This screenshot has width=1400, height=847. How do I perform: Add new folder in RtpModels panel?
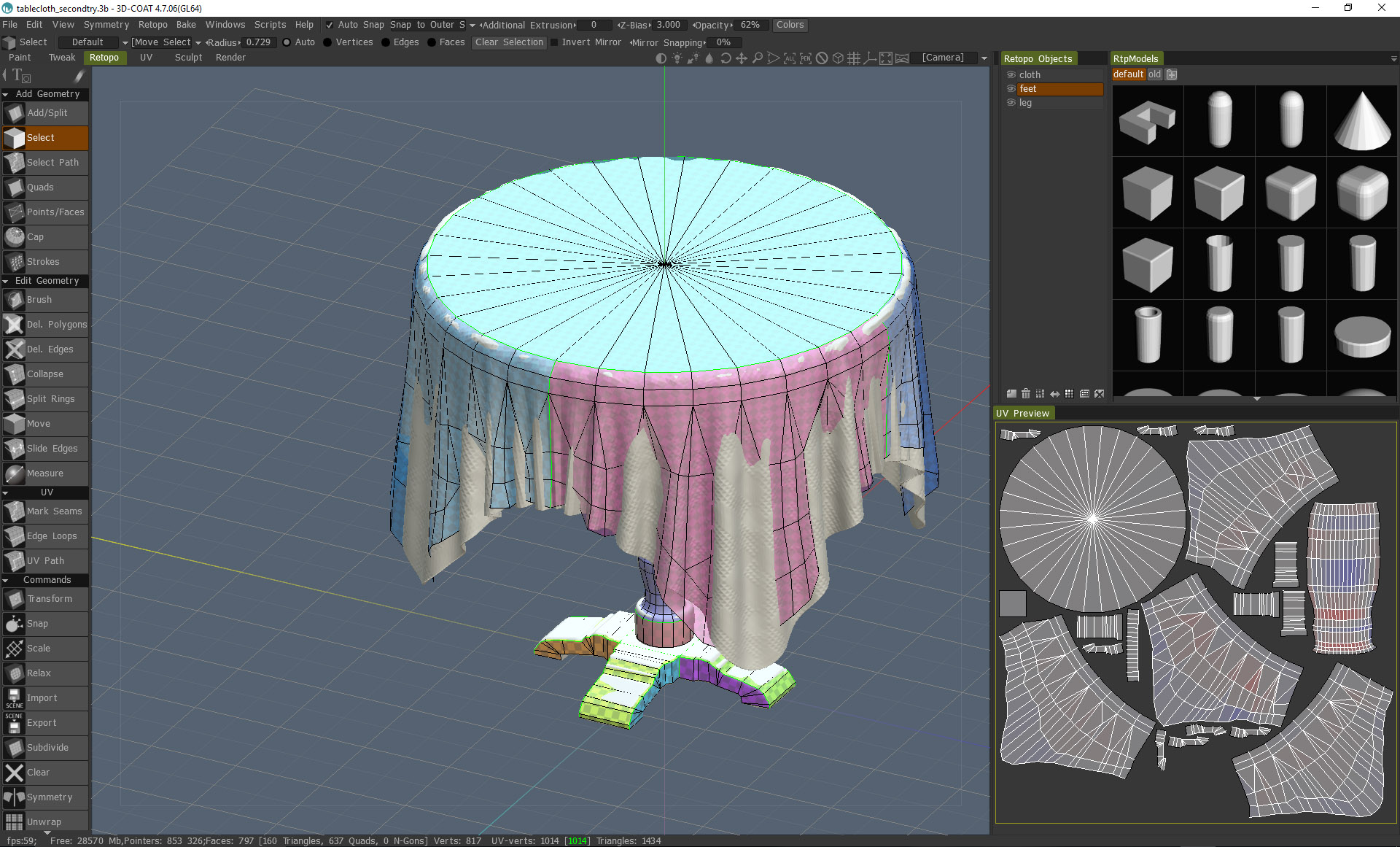tap(1171, 74)
